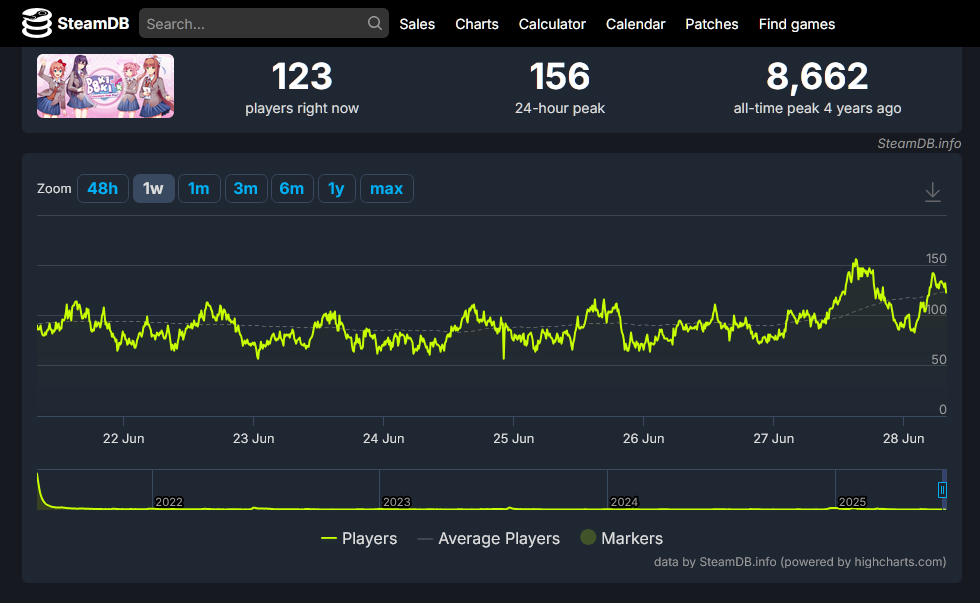Set chart zoom to 3m
Image resolution: width=980 pixels, height=603 pixels.
click(x=246, y=189)
